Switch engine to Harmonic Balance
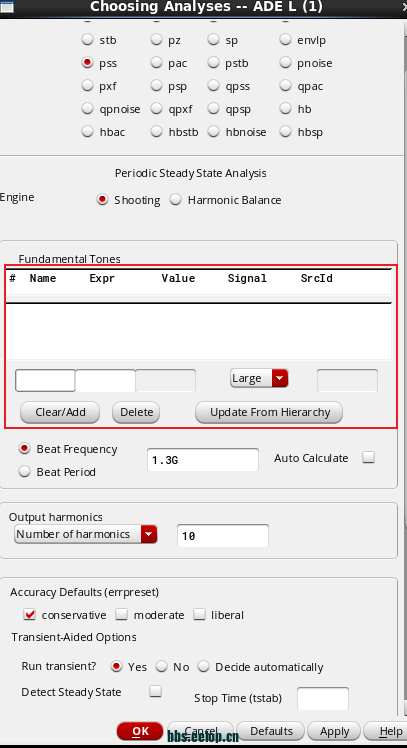Viewport: 407px width, 748px height. pos(176,199)
